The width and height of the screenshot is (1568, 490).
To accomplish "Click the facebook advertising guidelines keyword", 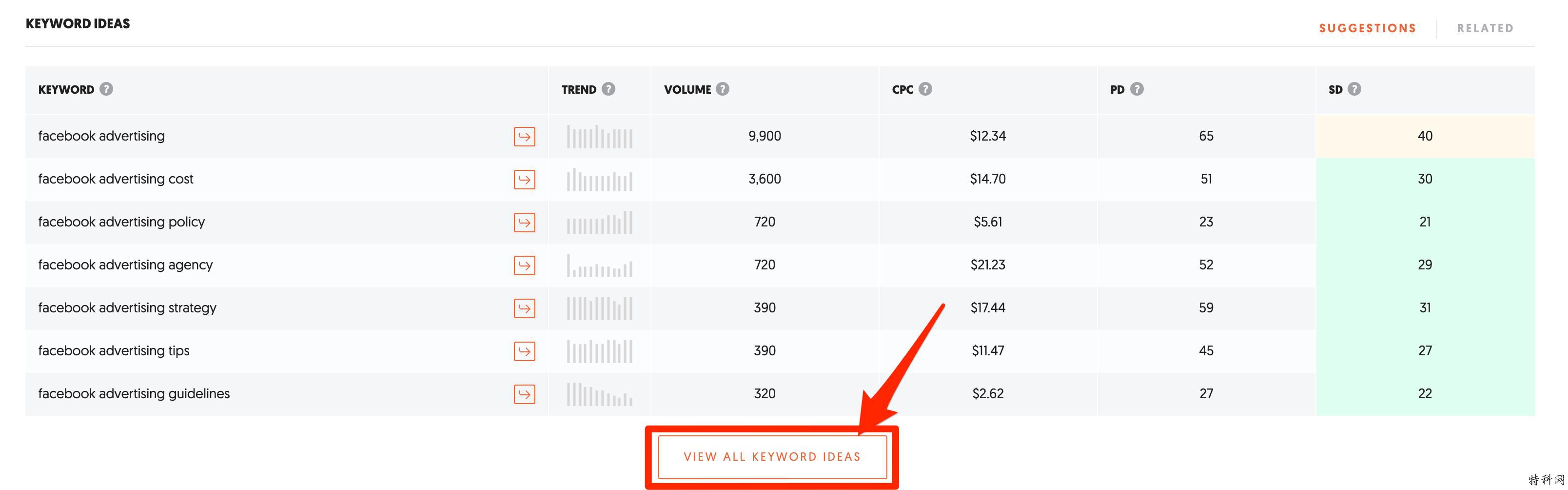I will pos(134,394).
